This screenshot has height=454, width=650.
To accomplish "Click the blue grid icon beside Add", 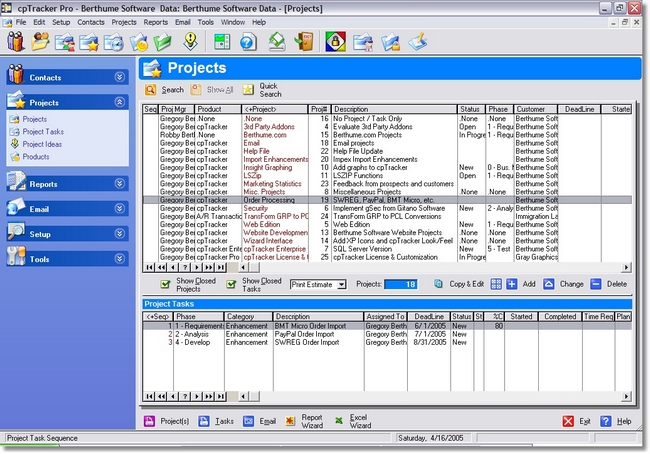I will [496, 284].
